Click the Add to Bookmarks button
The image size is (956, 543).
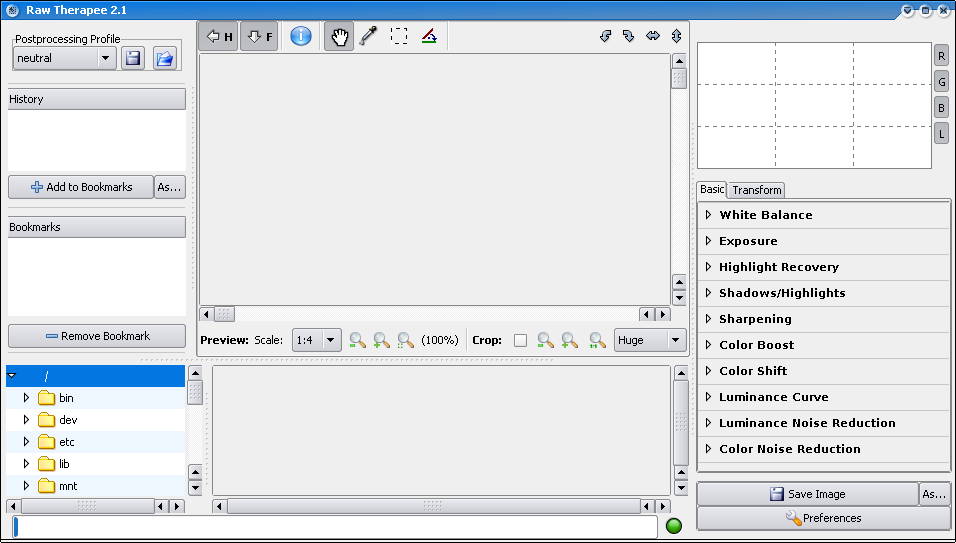(81, 187)
